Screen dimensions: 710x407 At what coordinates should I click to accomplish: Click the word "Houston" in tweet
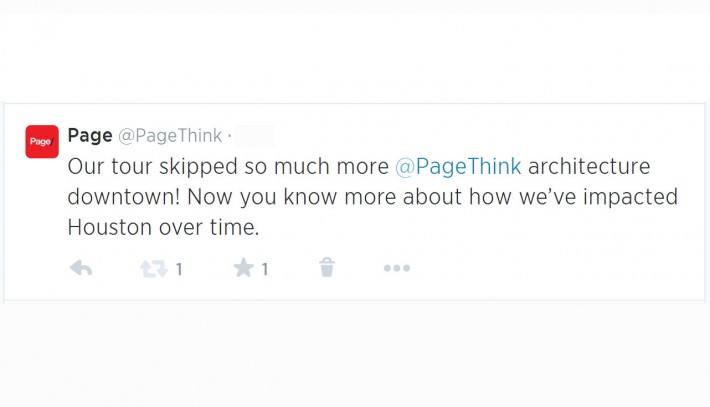click(x=109, y=227)
